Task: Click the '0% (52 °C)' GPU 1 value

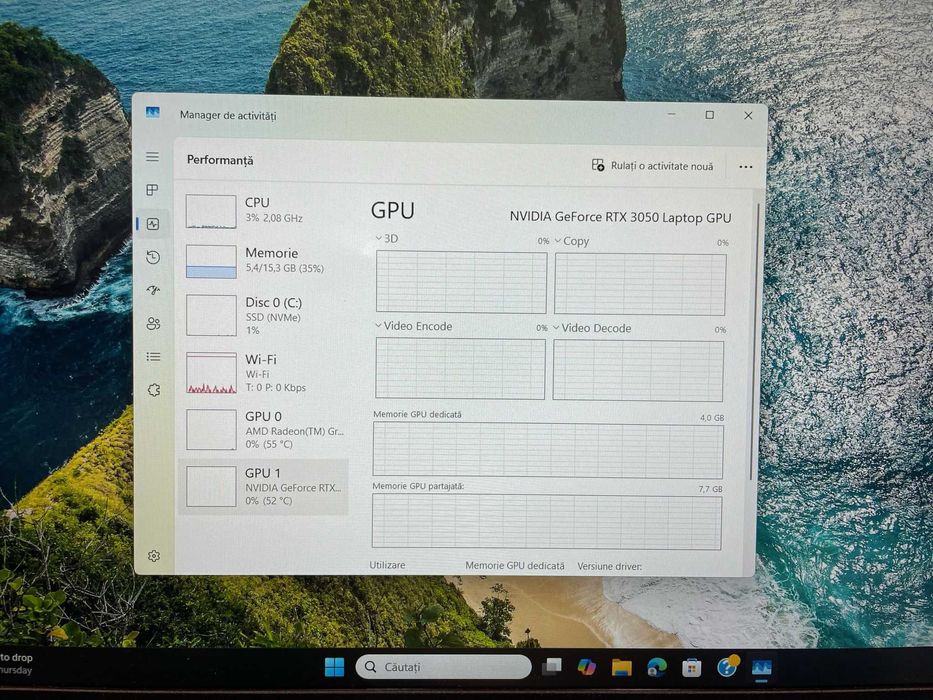Action: tap(269, 501)
